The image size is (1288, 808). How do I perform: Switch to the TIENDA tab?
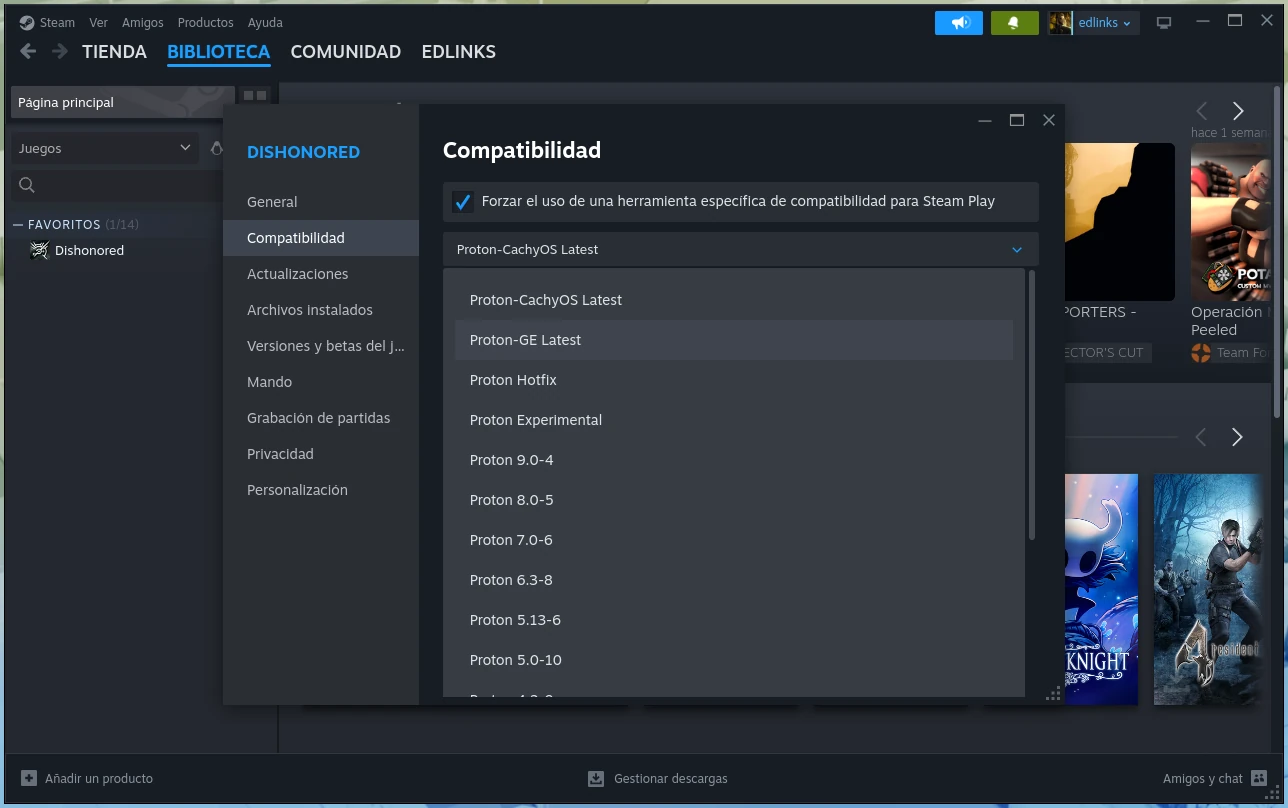tap(114, 52)
